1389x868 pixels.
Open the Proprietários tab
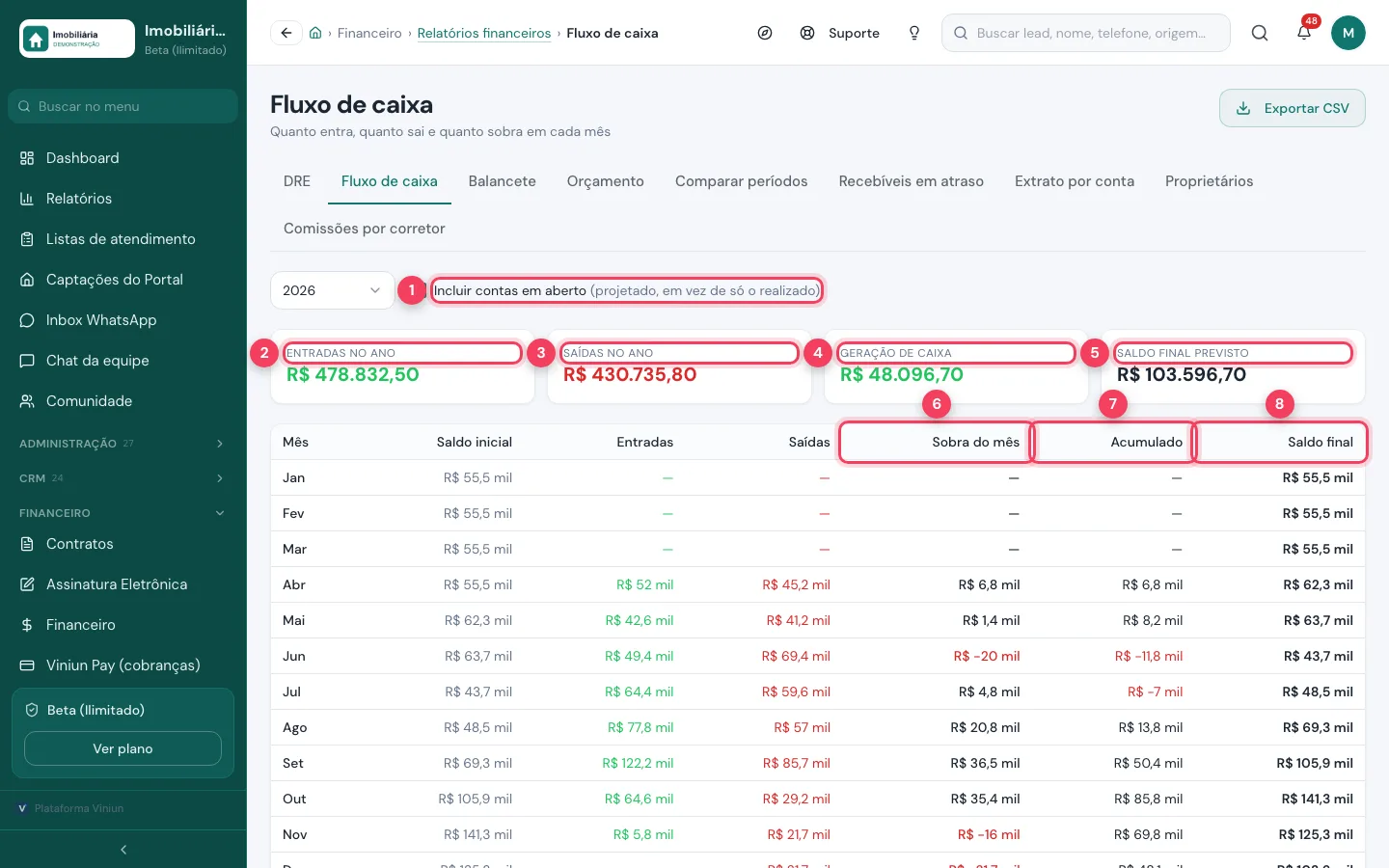click(1210, 181)
